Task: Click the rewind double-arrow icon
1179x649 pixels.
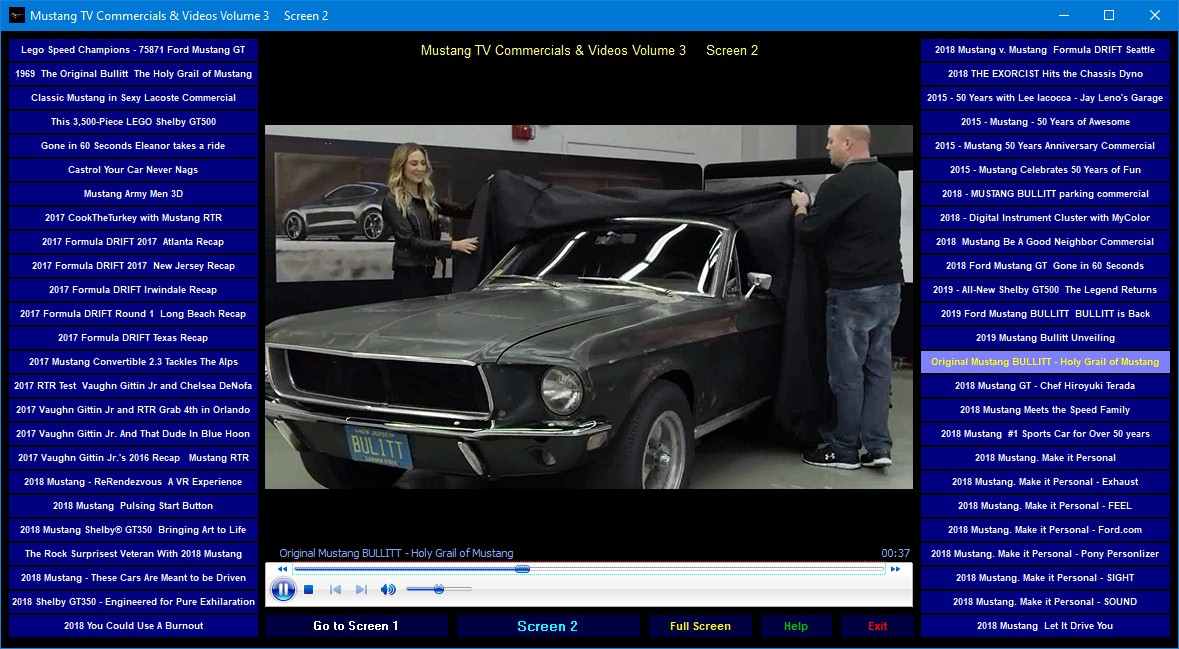Action: tap(282, 569)
